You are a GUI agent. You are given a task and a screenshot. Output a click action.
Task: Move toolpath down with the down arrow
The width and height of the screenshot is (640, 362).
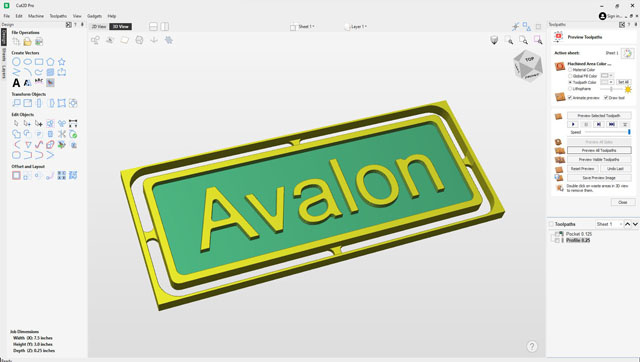(635, 224)
